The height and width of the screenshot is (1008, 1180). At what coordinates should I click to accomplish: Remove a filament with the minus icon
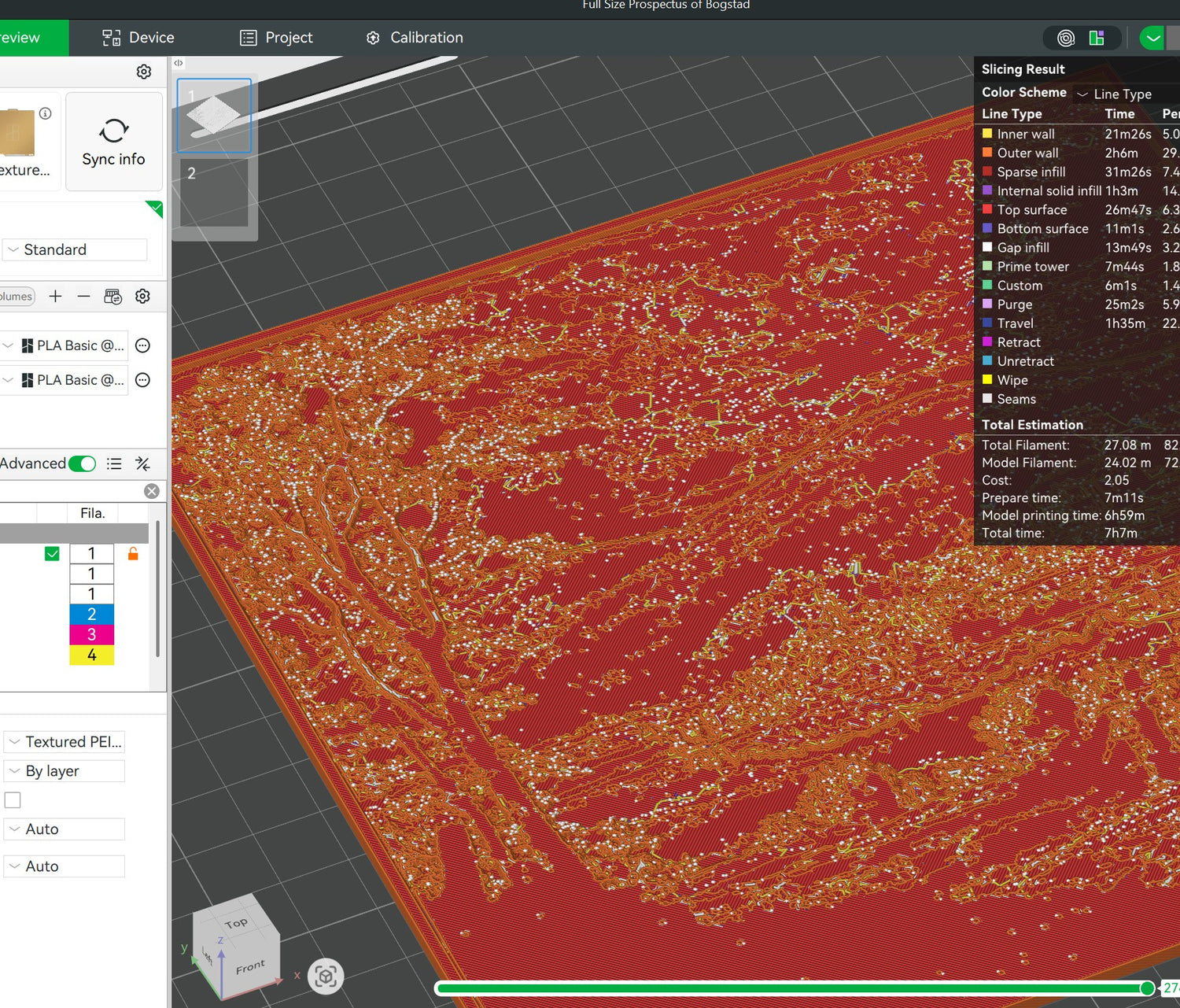tap(83, 297)
